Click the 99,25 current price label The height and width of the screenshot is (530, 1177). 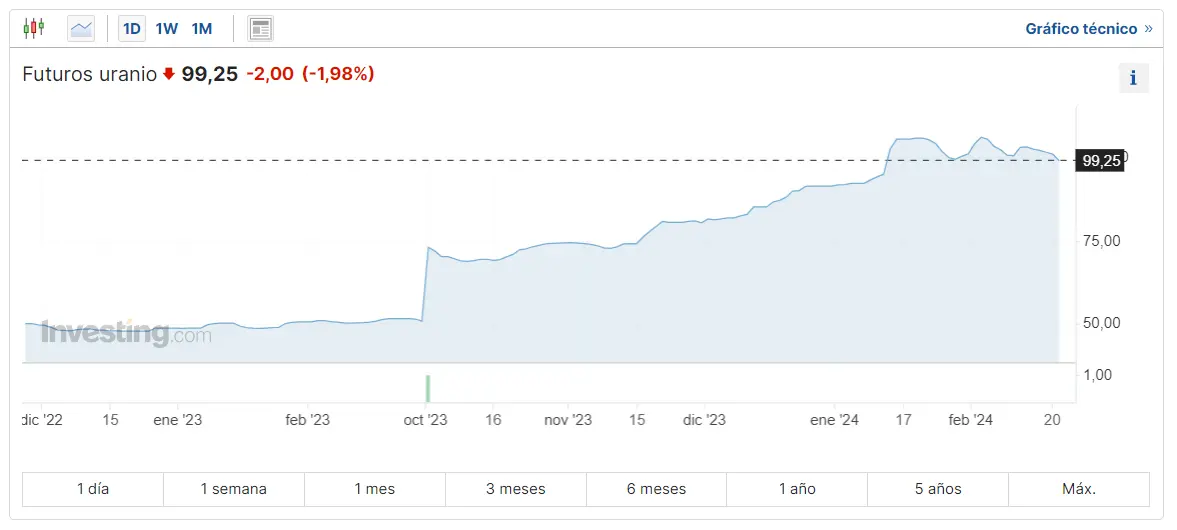(x=1101, y=160)
